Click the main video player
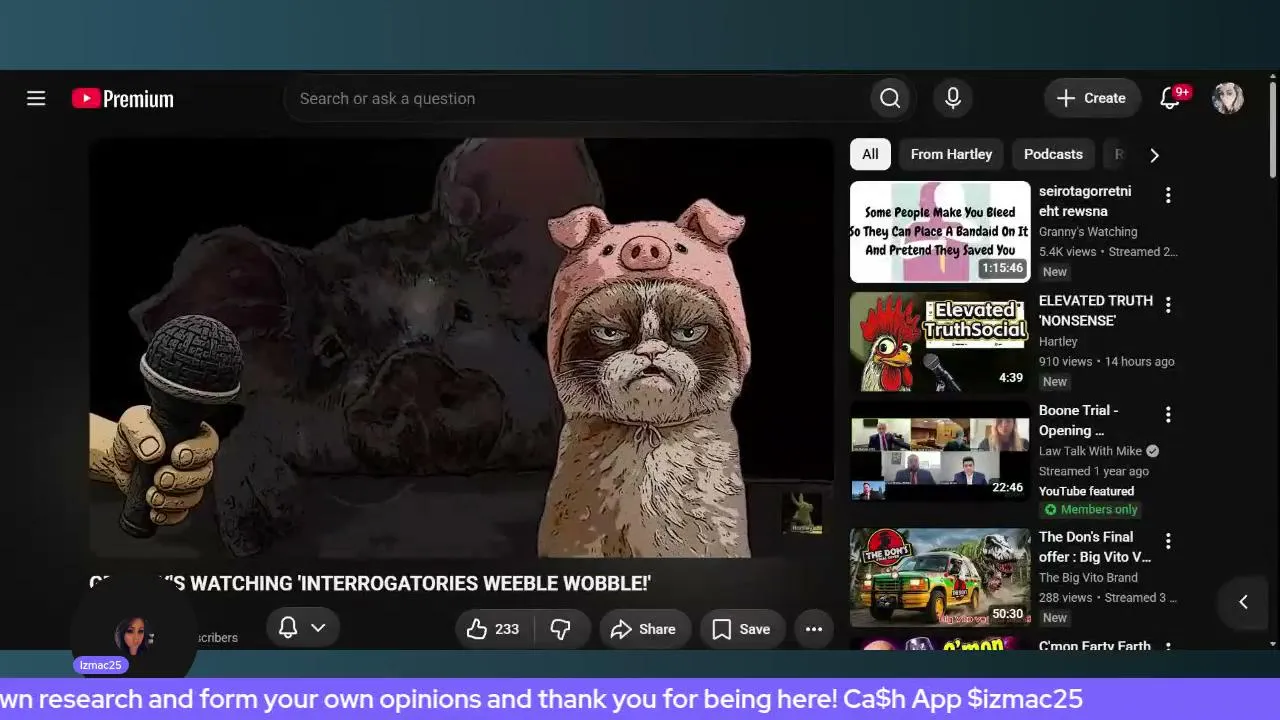Image resolution: width=1280 pixels, height=720 pixels. point(461,348)
